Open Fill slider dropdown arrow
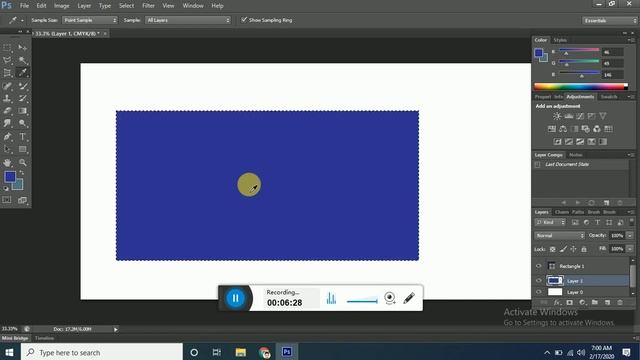Screen dimensions: 640x360 (x=630, y=249)
